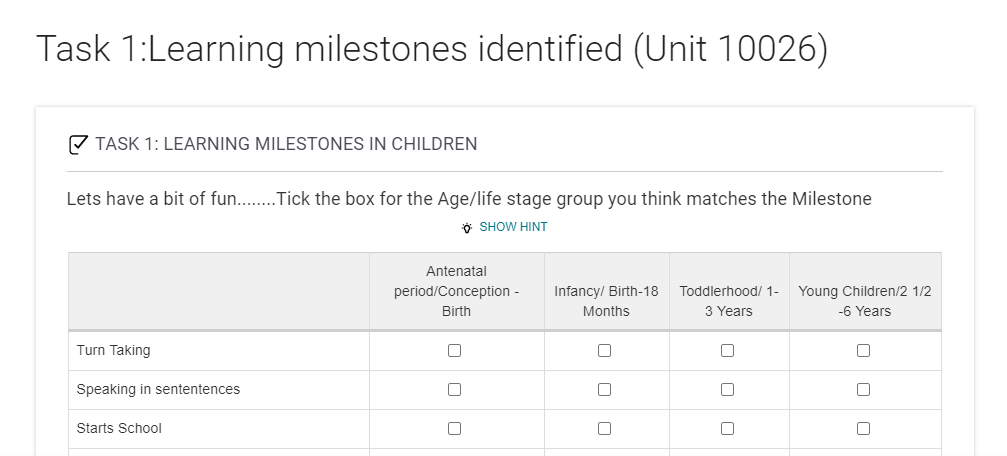The image size is (1007, 456).
Task: Click the Antenatal period/Conception - Birth column header
Action: pos(456,291)
